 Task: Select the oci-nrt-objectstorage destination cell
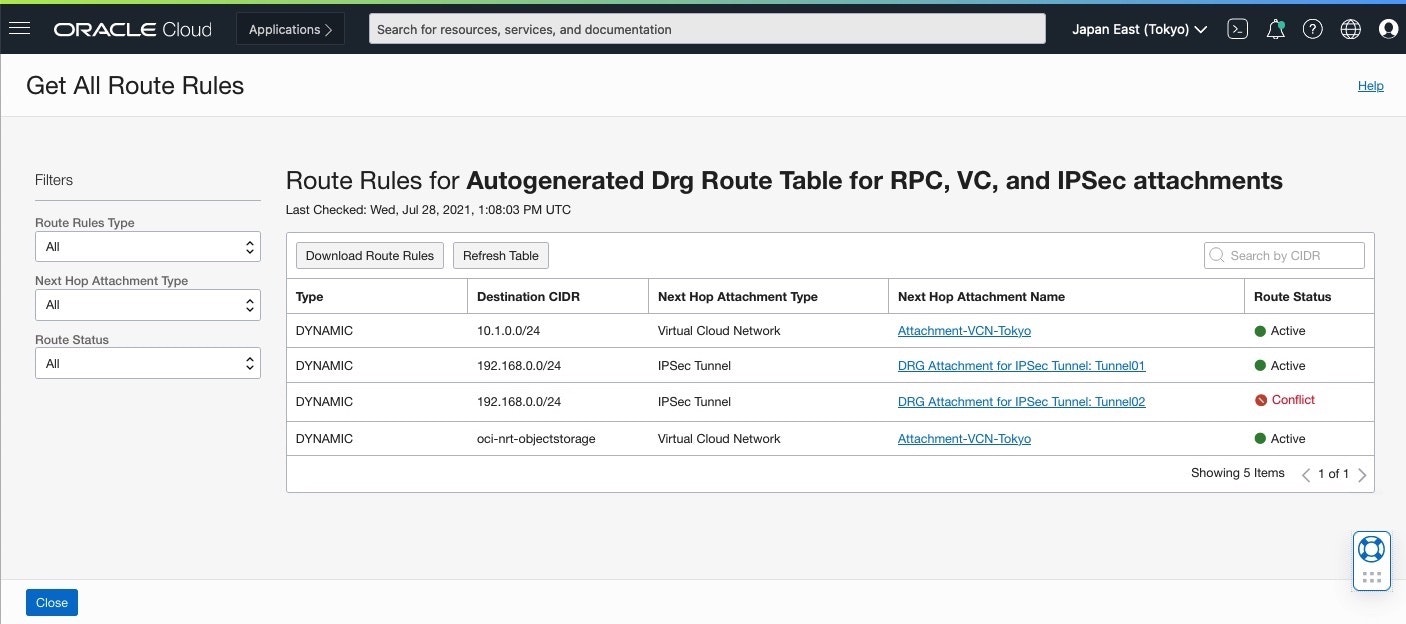pyautogui.click(x=536, y=439)
